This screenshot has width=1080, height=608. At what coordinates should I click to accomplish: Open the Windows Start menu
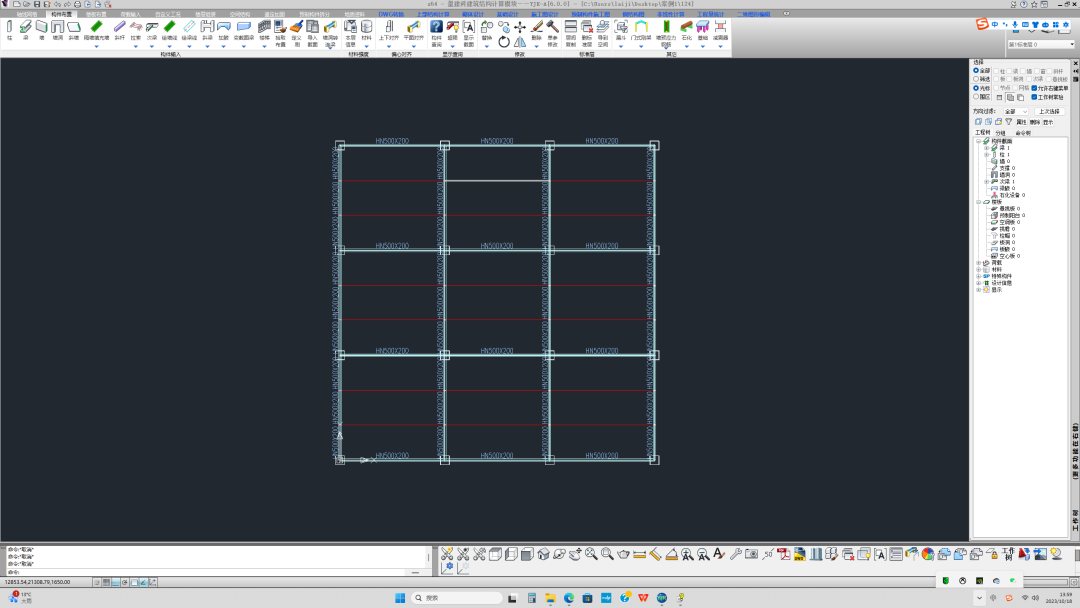tap(400, 598)
